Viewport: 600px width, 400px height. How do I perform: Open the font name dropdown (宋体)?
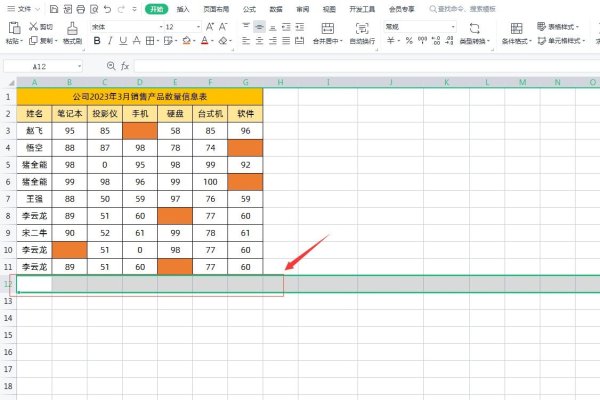(x=161, y=27)
